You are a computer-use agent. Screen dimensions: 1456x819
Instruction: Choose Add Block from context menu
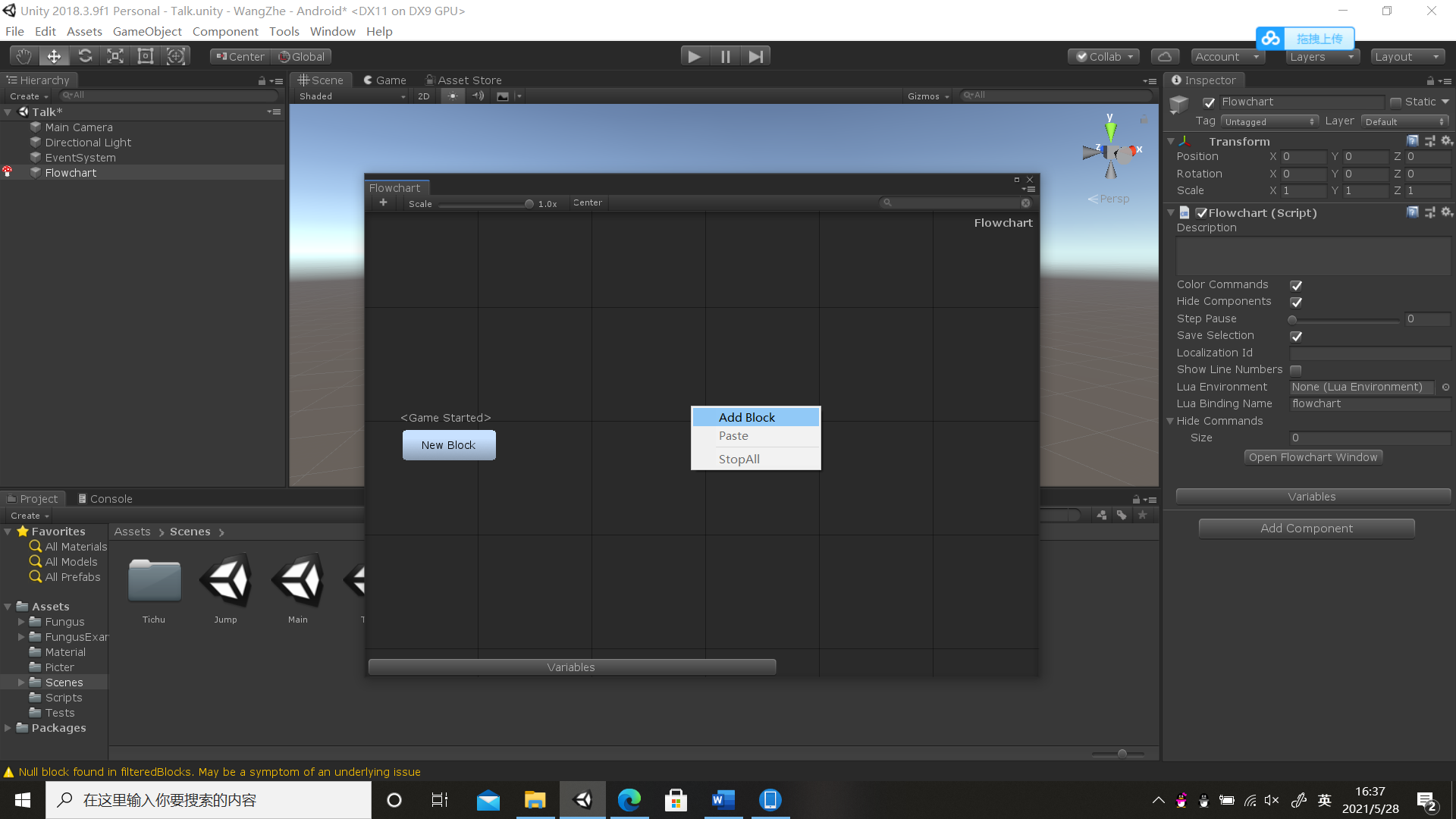coord(747,417)
